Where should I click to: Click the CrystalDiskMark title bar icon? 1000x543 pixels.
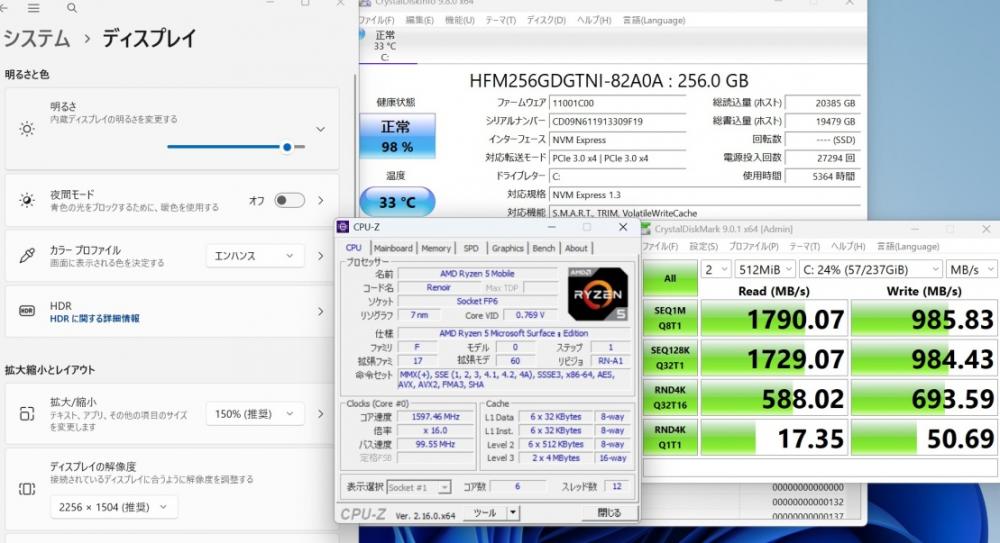click(x=646, y=228)
